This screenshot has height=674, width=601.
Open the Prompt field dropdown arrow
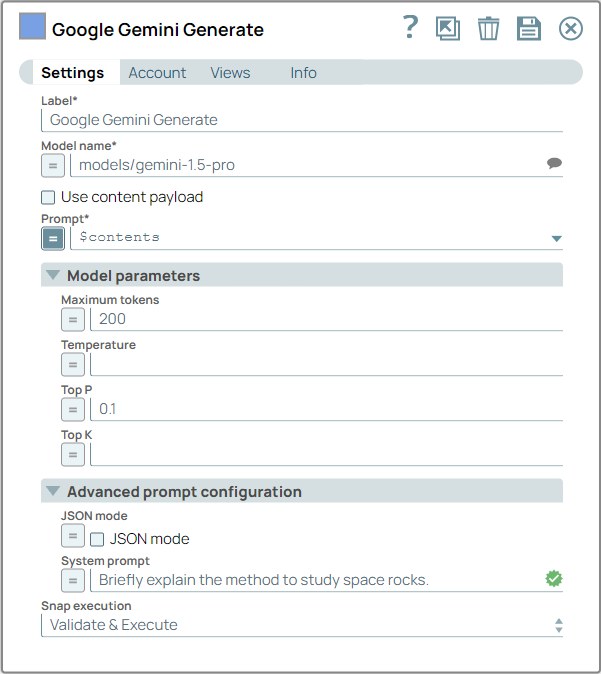(556, 238)
